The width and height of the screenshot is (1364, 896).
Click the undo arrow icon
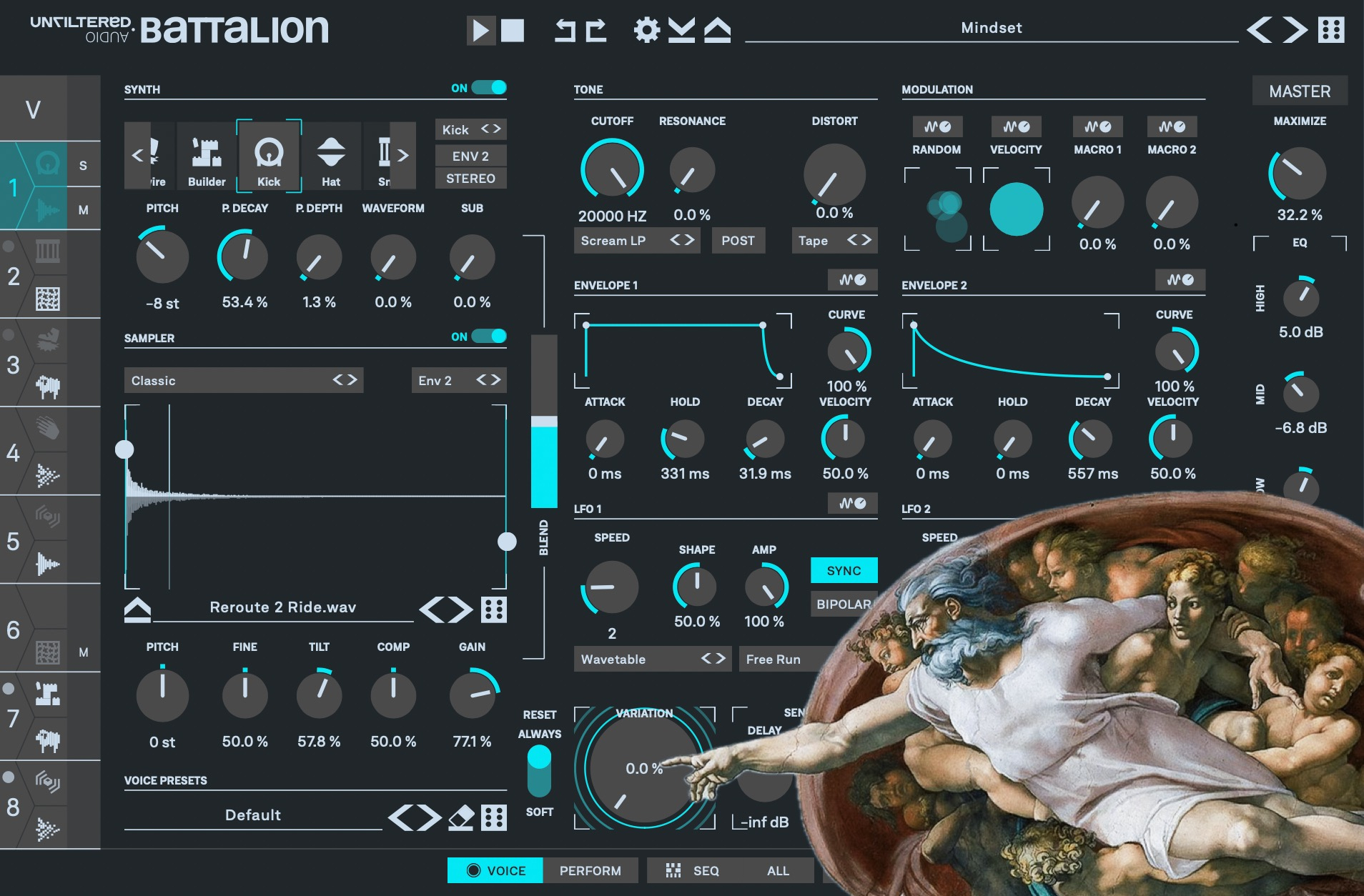click(565, 30)
